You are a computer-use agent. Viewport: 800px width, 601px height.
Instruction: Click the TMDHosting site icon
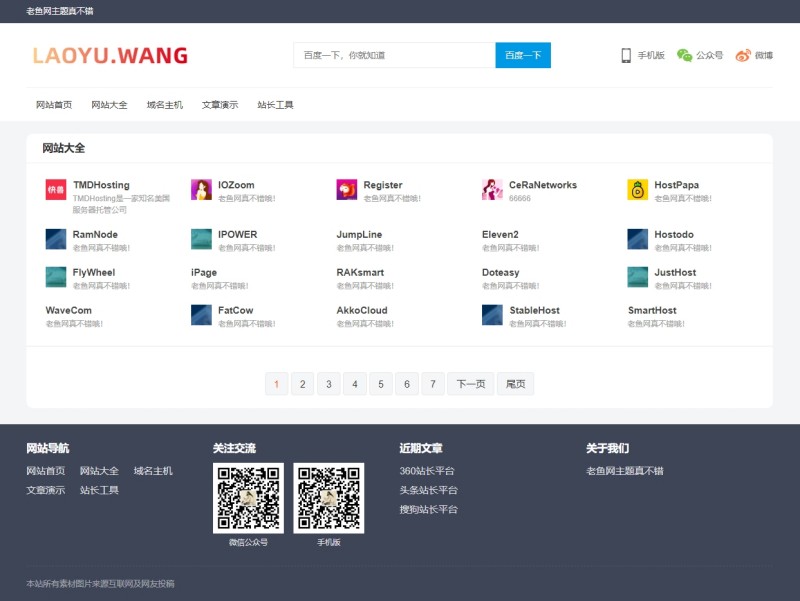tap(56, 190)
